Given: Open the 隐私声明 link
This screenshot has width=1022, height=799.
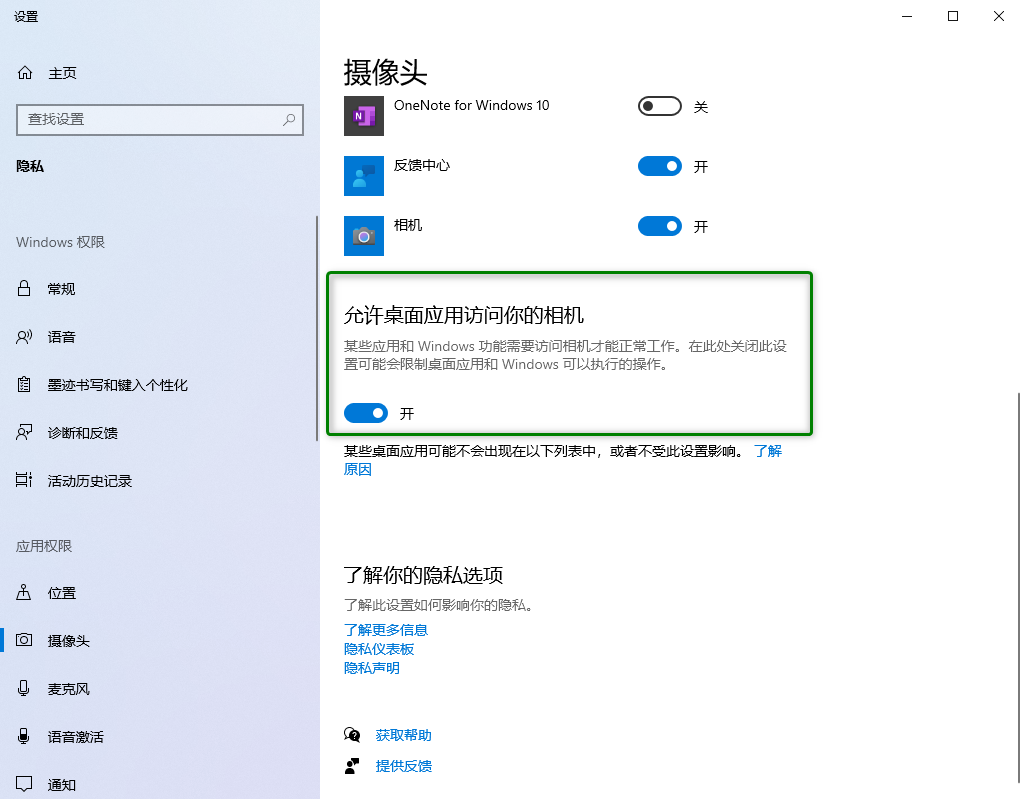Looking at the screenshot, I should (x=372, y=668).
